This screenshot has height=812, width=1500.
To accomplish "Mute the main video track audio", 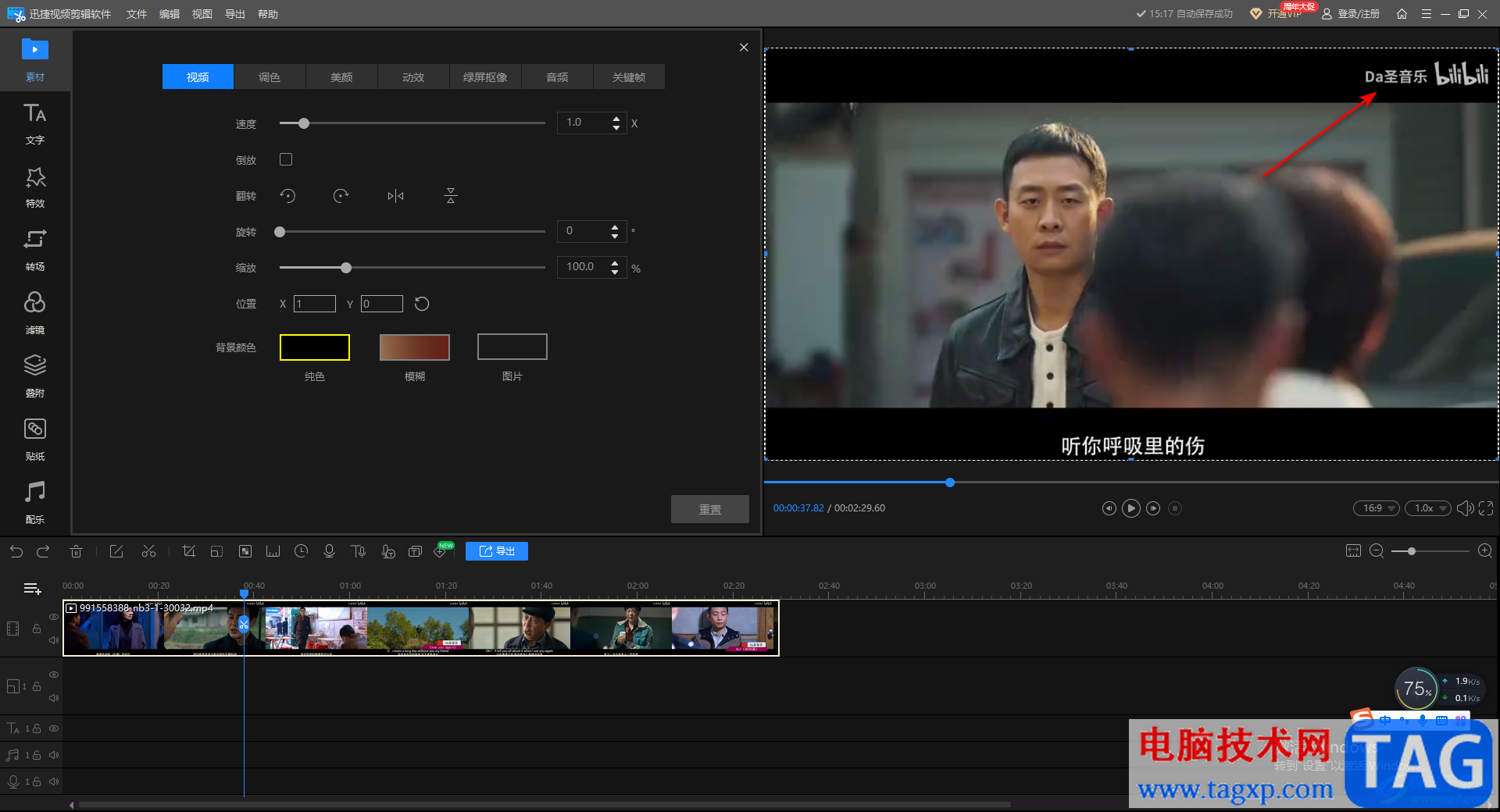I will [x=54, y=640].
